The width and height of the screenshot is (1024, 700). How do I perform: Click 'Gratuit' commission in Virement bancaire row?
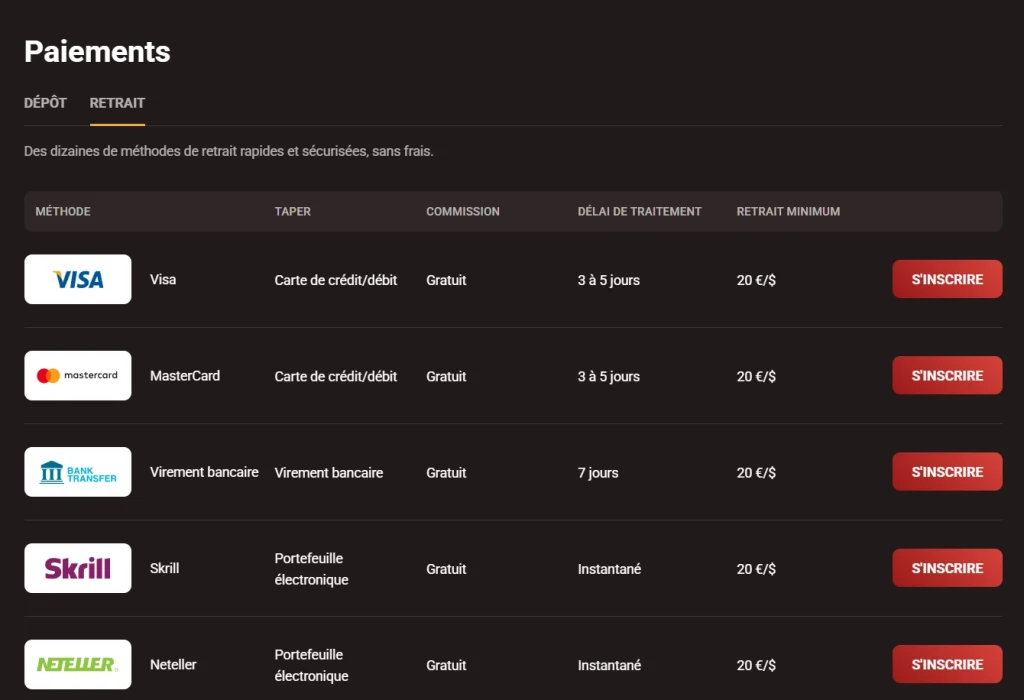446,473
